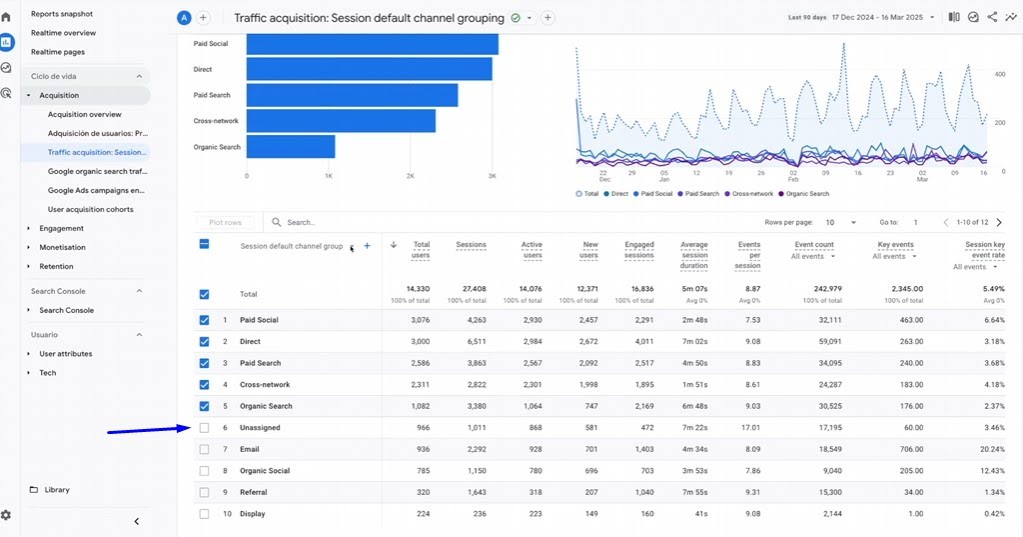
Task: Uncheck the Paid Search row checkbox
Action: tap(204, 363)
